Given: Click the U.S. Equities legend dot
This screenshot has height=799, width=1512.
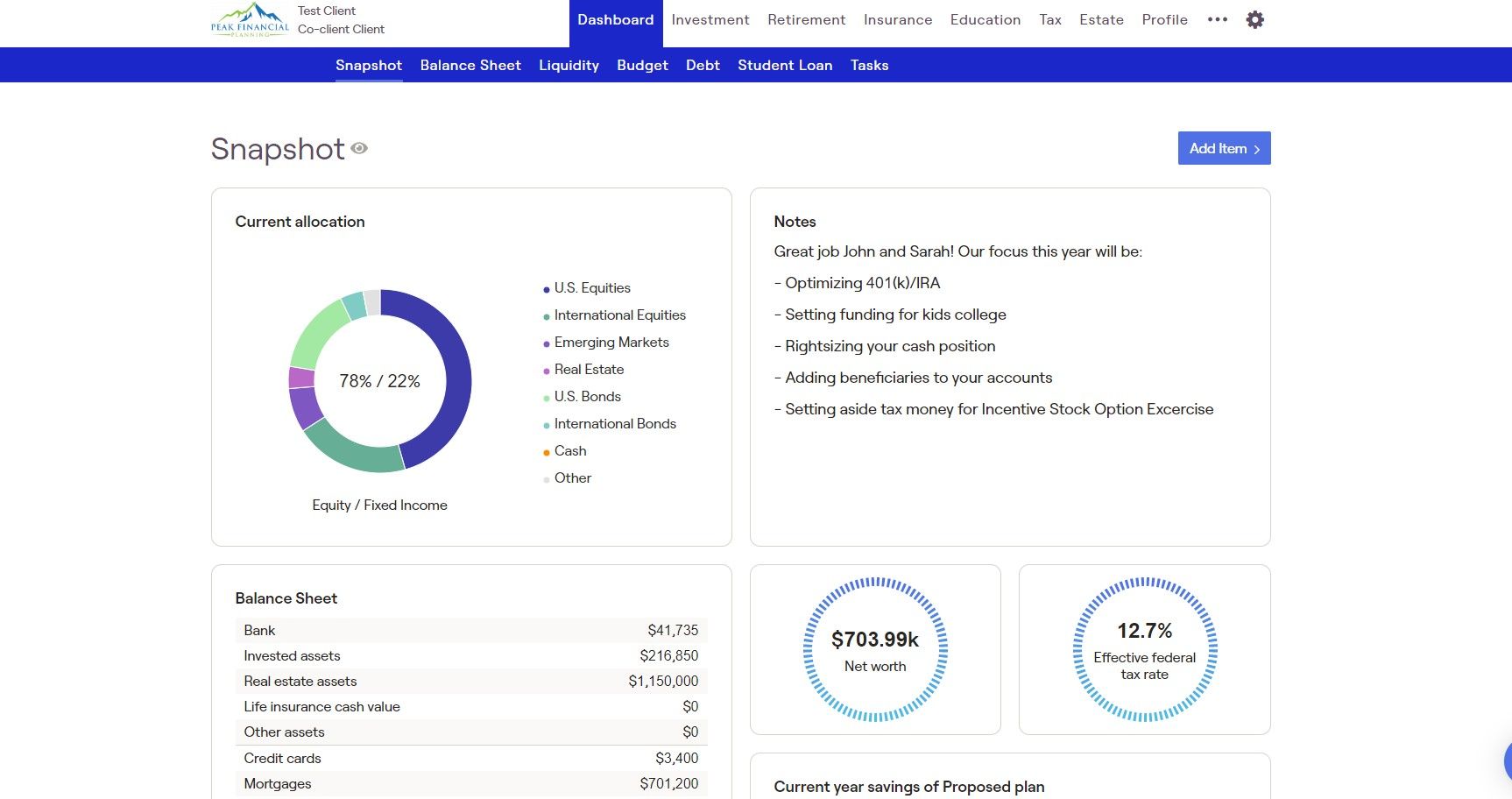Looking at the screenshot, I should (547, 289).
